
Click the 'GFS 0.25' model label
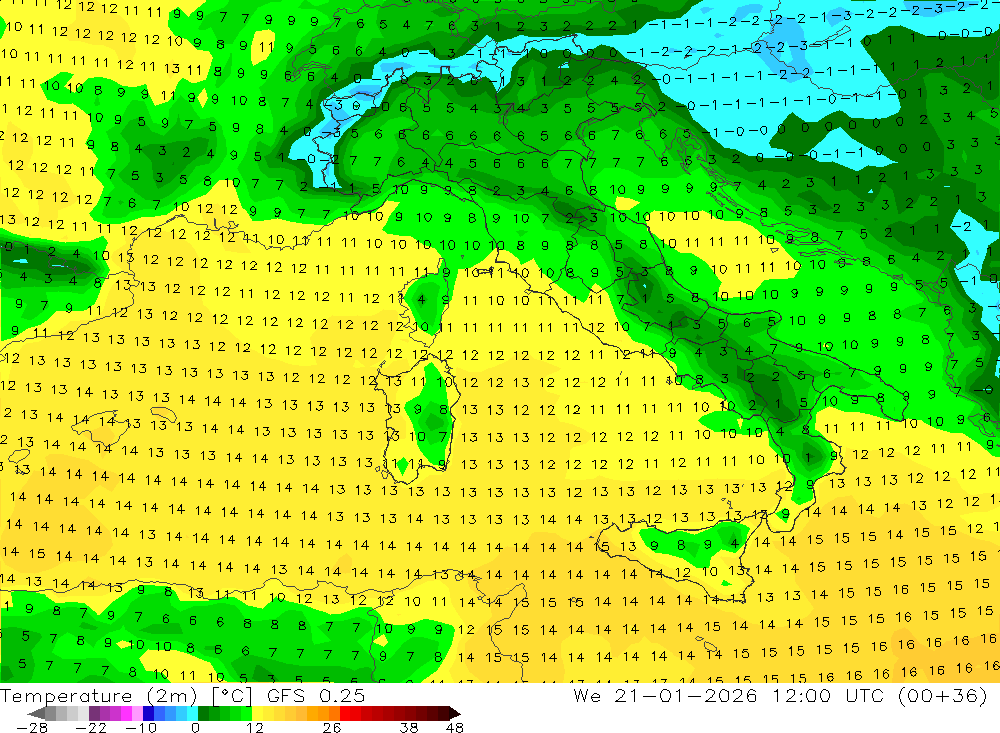point(316,696)
